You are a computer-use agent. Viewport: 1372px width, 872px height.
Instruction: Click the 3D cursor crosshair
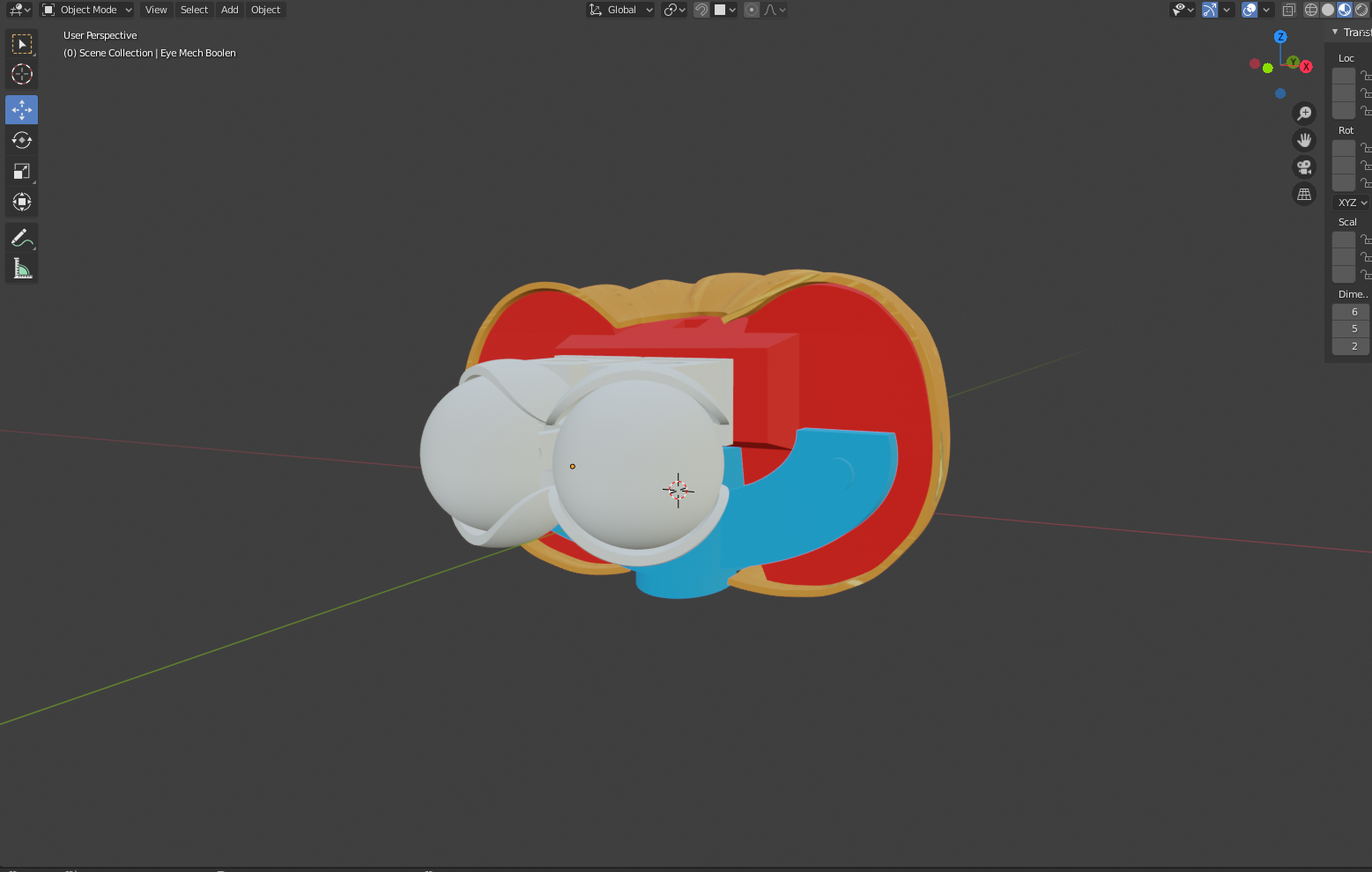[678, 490]
